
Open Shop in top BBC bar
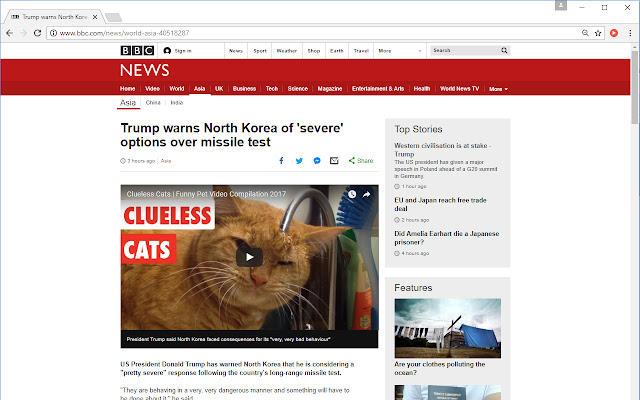tap(313, 51)
